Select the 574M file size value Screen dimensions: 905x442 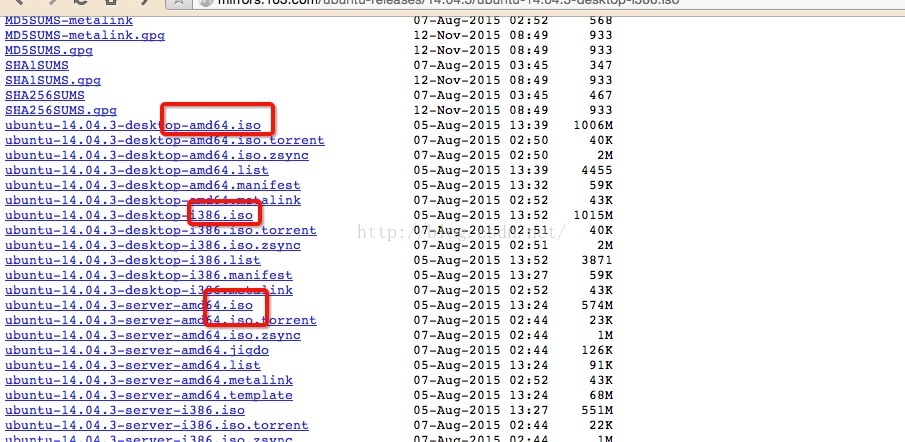click(x=597, y=305)
